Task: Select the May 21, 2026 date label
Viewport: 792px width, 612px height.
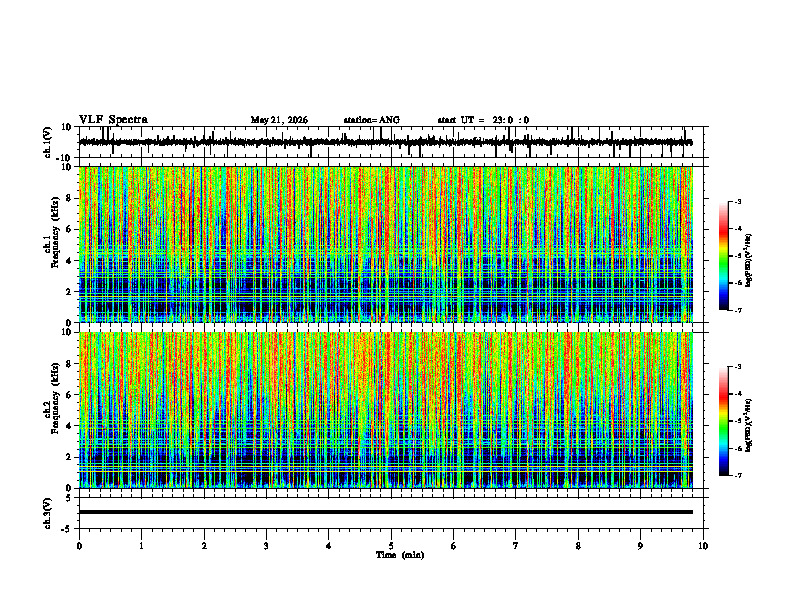Action: tap(279, 120)
